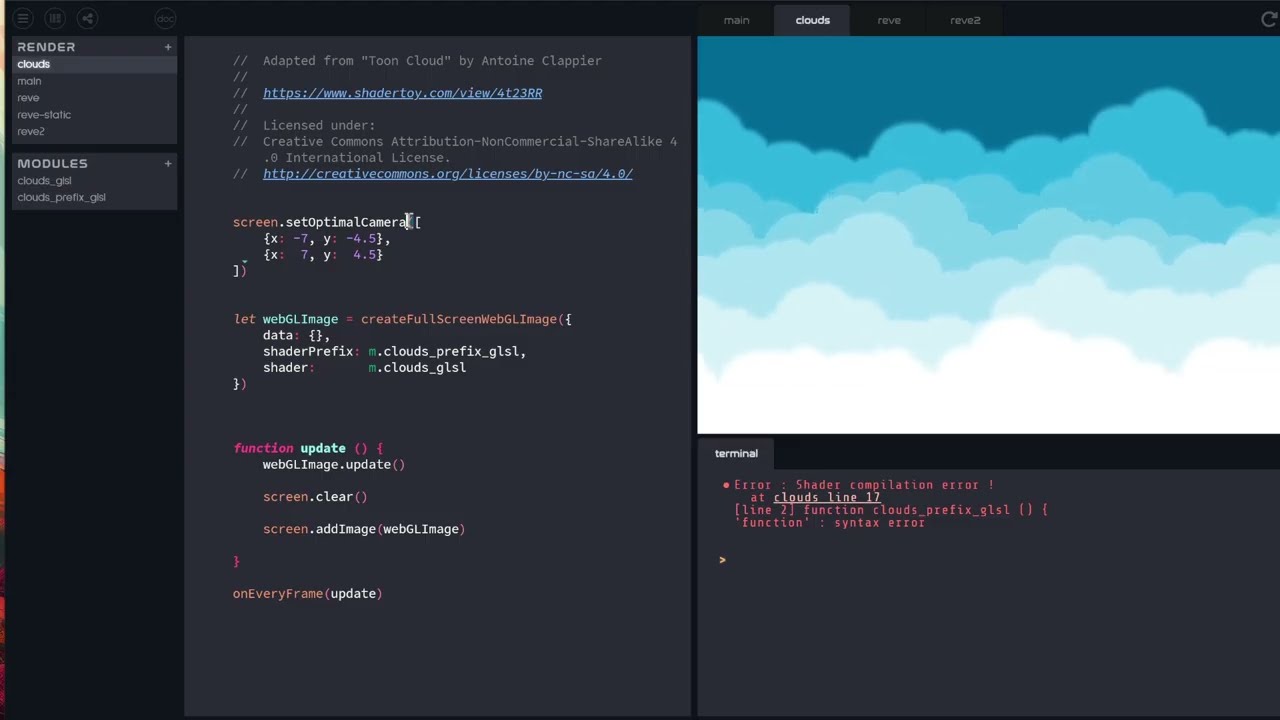The height and width of the screenshot is (720, 1280).
Task: Click 'screen.clear()' in the code
Action: coord(315,497)
